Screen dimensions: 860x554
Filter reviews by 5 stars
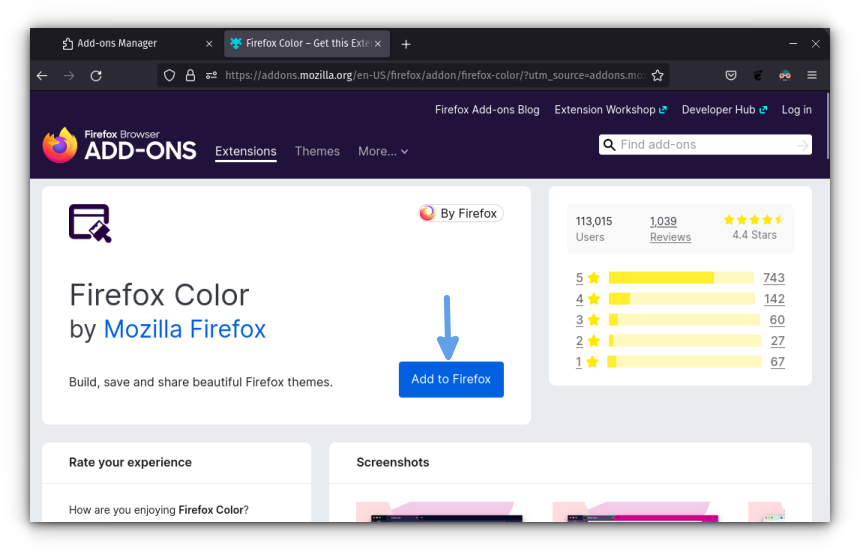[x=587, y=278]
